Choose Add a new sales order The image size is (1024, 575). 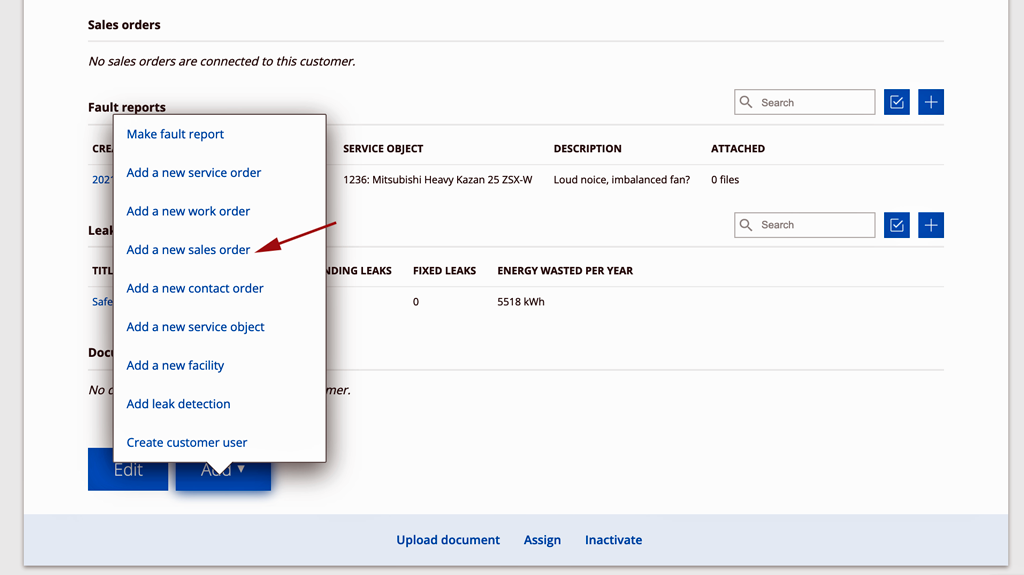(x=188, y=250)
